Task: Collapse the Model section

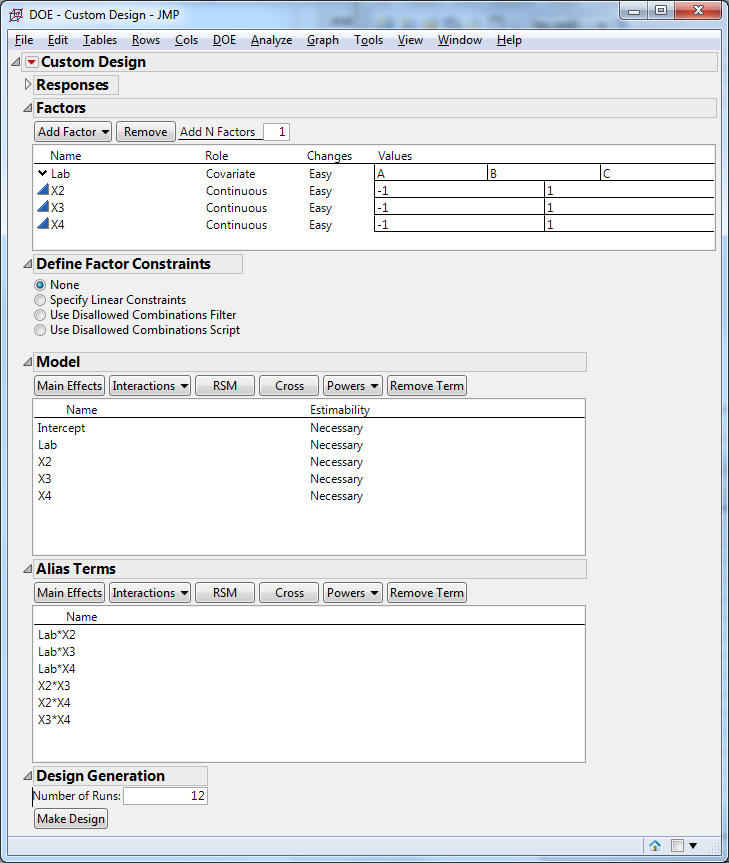Action: [28, 362]
